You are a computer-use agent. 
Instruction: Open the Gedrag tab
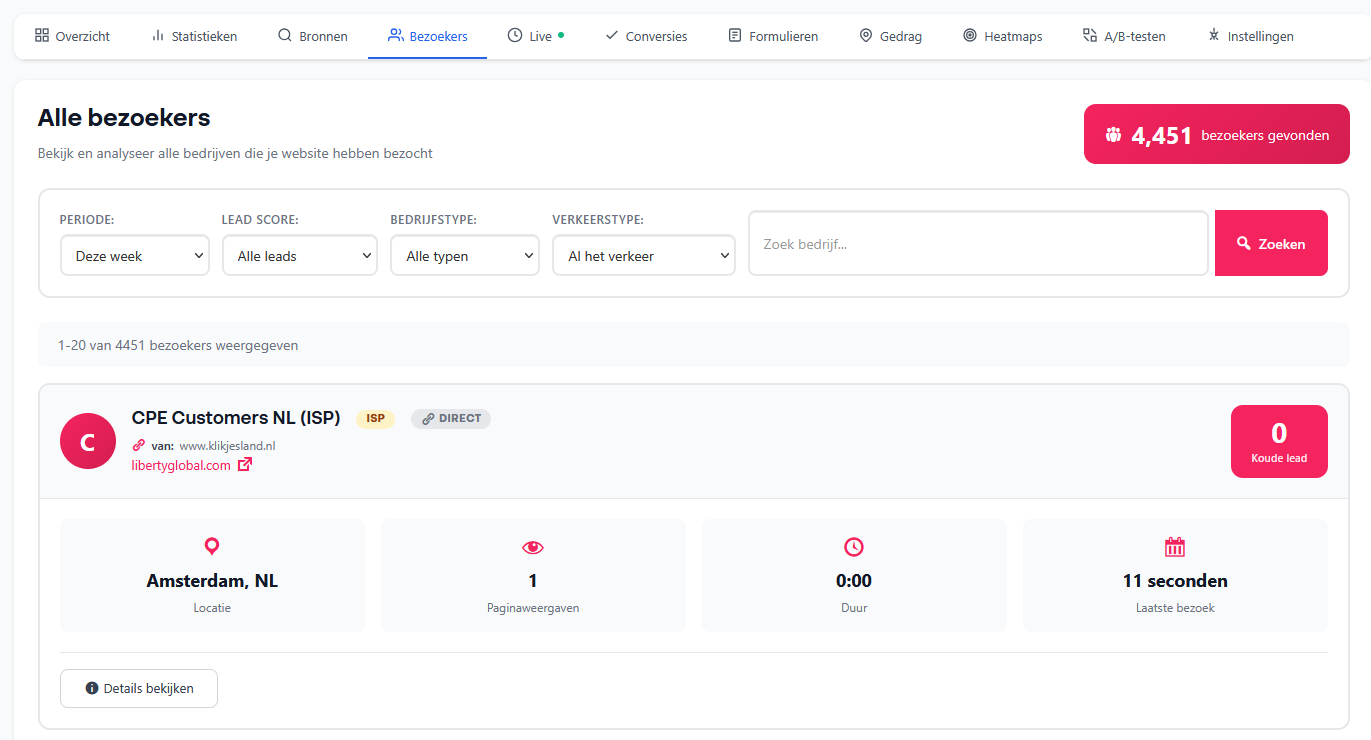click(x=890, y=36)
